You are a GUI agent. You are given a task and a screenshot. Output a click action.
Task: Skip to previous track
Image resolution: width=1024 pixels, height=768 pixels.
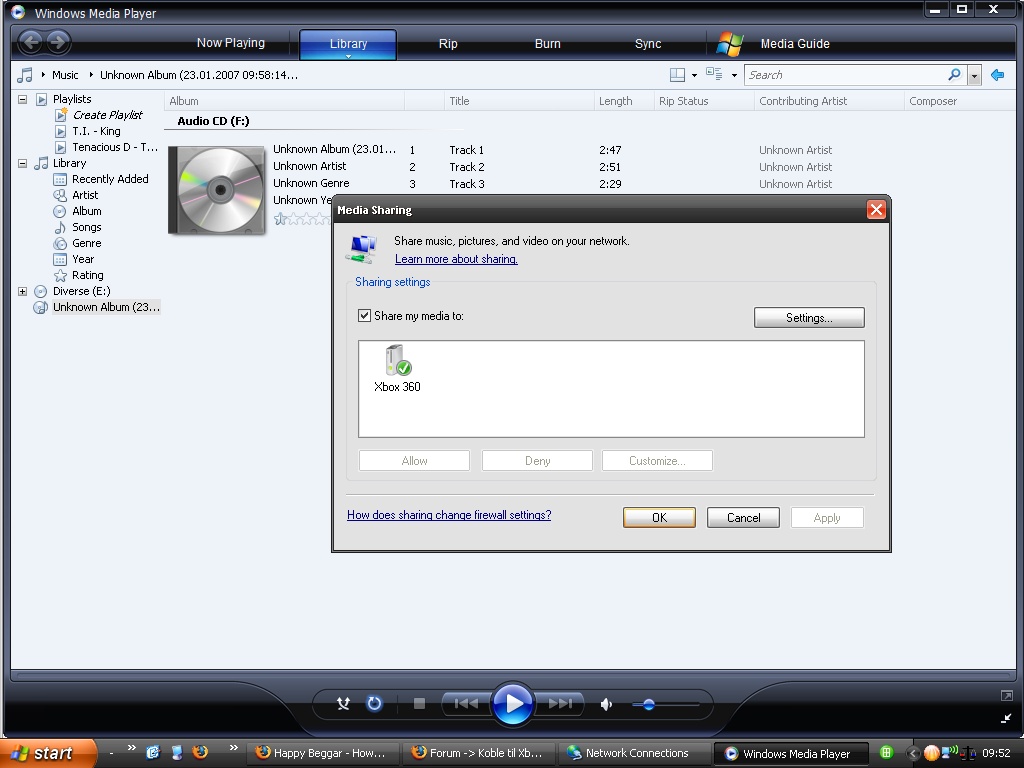tap(466, 703)
